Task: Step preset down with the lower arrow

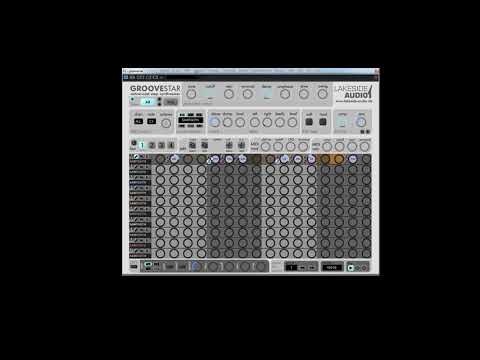Action: tap(159, 104)
